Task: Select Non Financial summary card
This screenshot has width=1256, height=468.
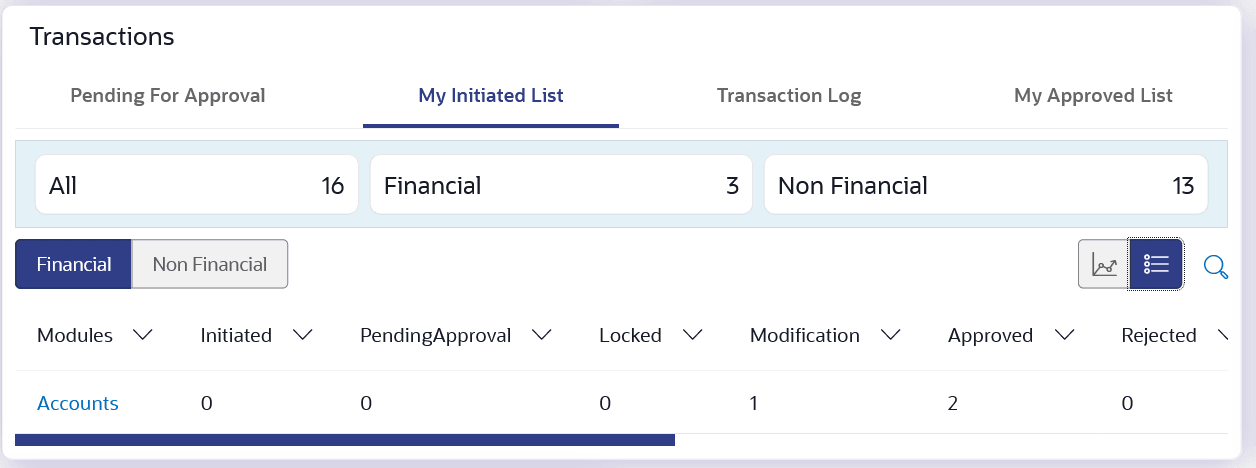Action: pyautogui.click(x=985, y=185)
